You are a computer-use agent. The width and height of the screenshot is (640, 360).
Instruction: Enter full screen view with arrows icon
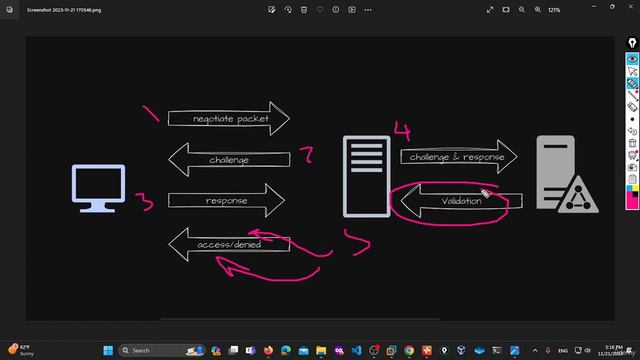coord(490,10)
